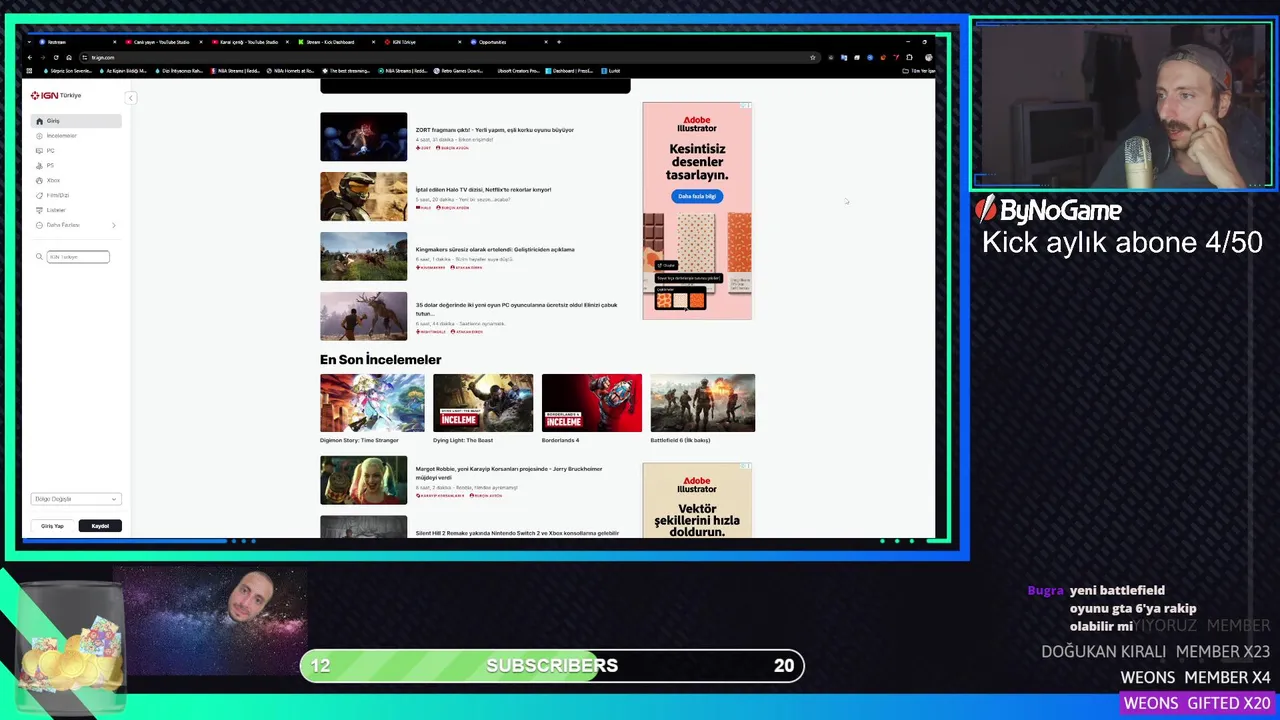Switch to the Kanal içeriği YouTube Studio tab
1280x720 pixels.
pos(248,42)
